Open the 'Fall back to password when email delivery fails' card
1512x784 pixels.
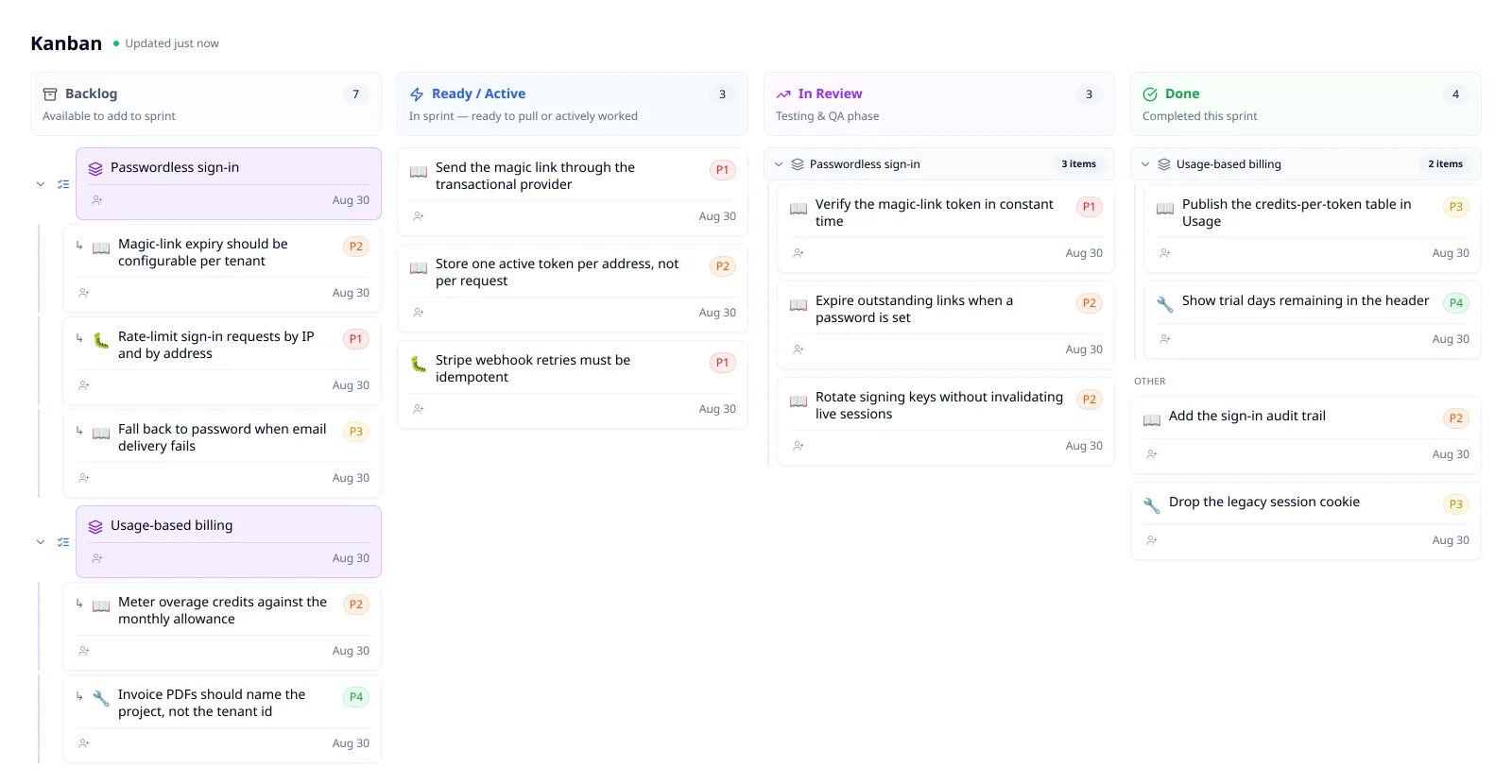222,453
